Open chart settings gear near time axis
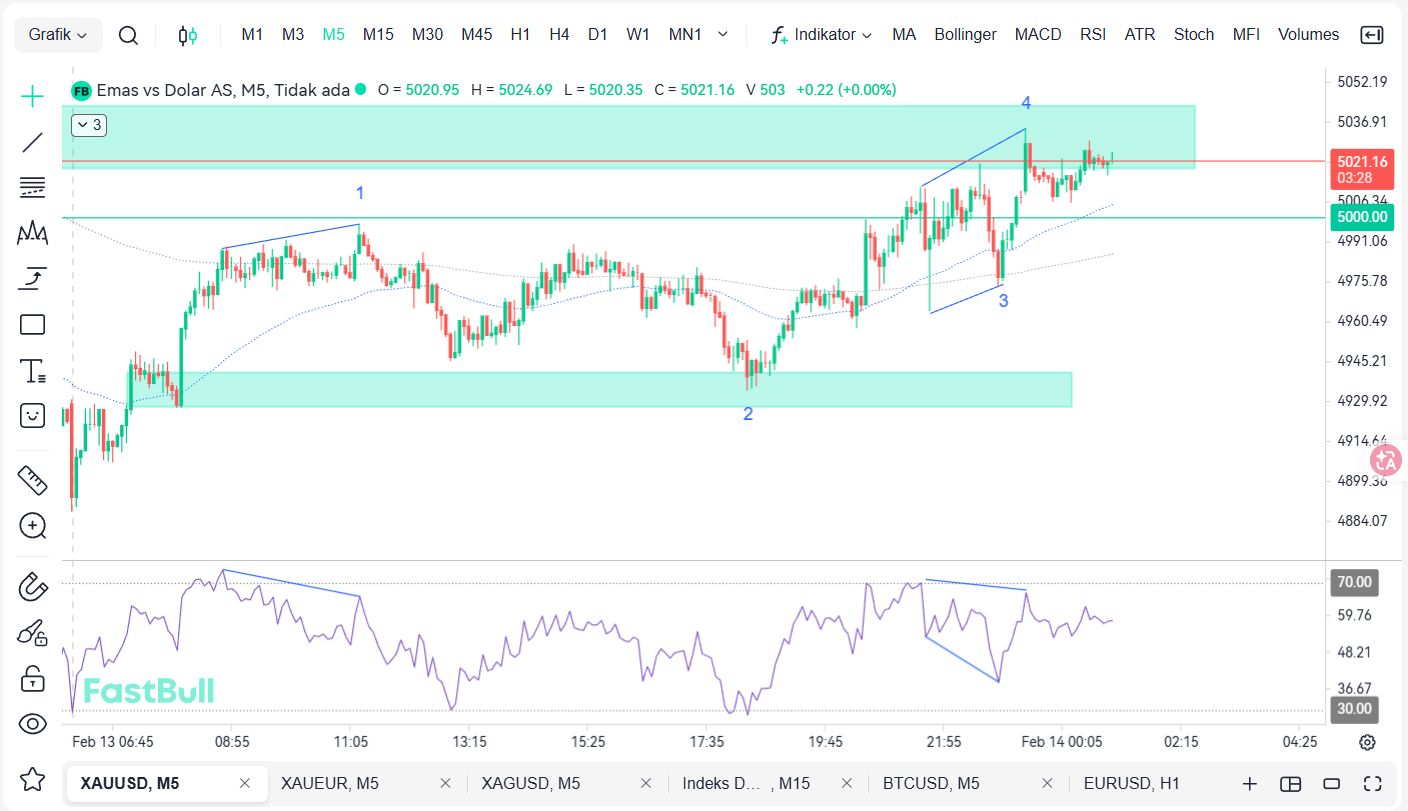 [x=1367, y=742]
